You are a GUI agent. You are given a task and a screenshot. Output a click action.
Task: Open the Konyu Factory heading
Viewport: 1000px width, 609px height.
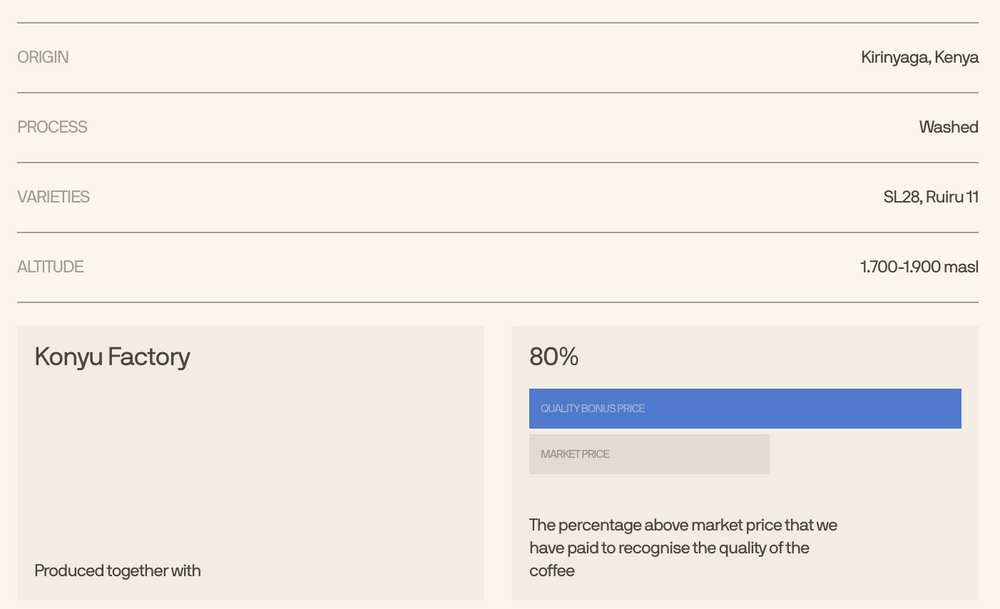pos(112,357)
